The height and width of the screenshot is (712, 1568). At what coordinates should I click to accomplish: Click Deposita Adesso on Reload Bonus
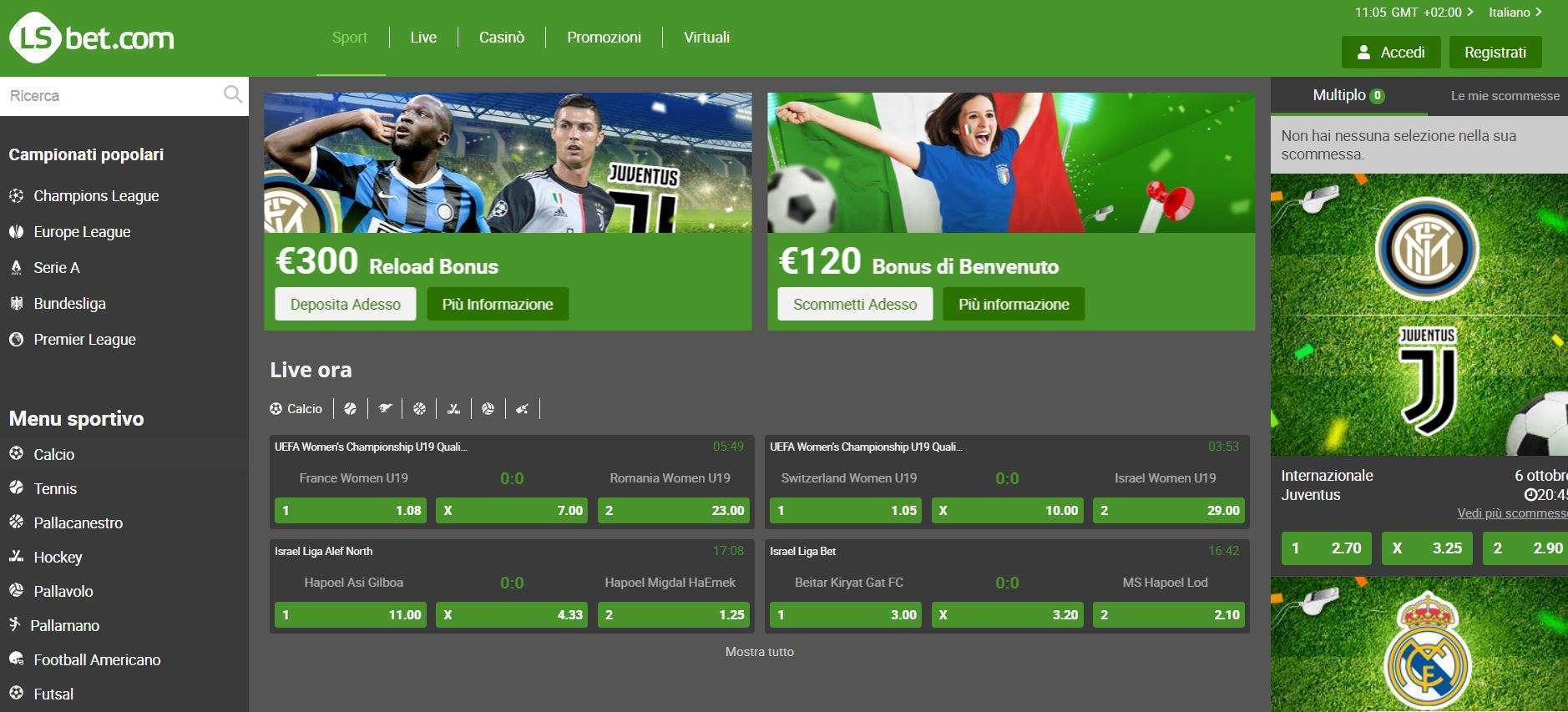(x=346, y=305)
